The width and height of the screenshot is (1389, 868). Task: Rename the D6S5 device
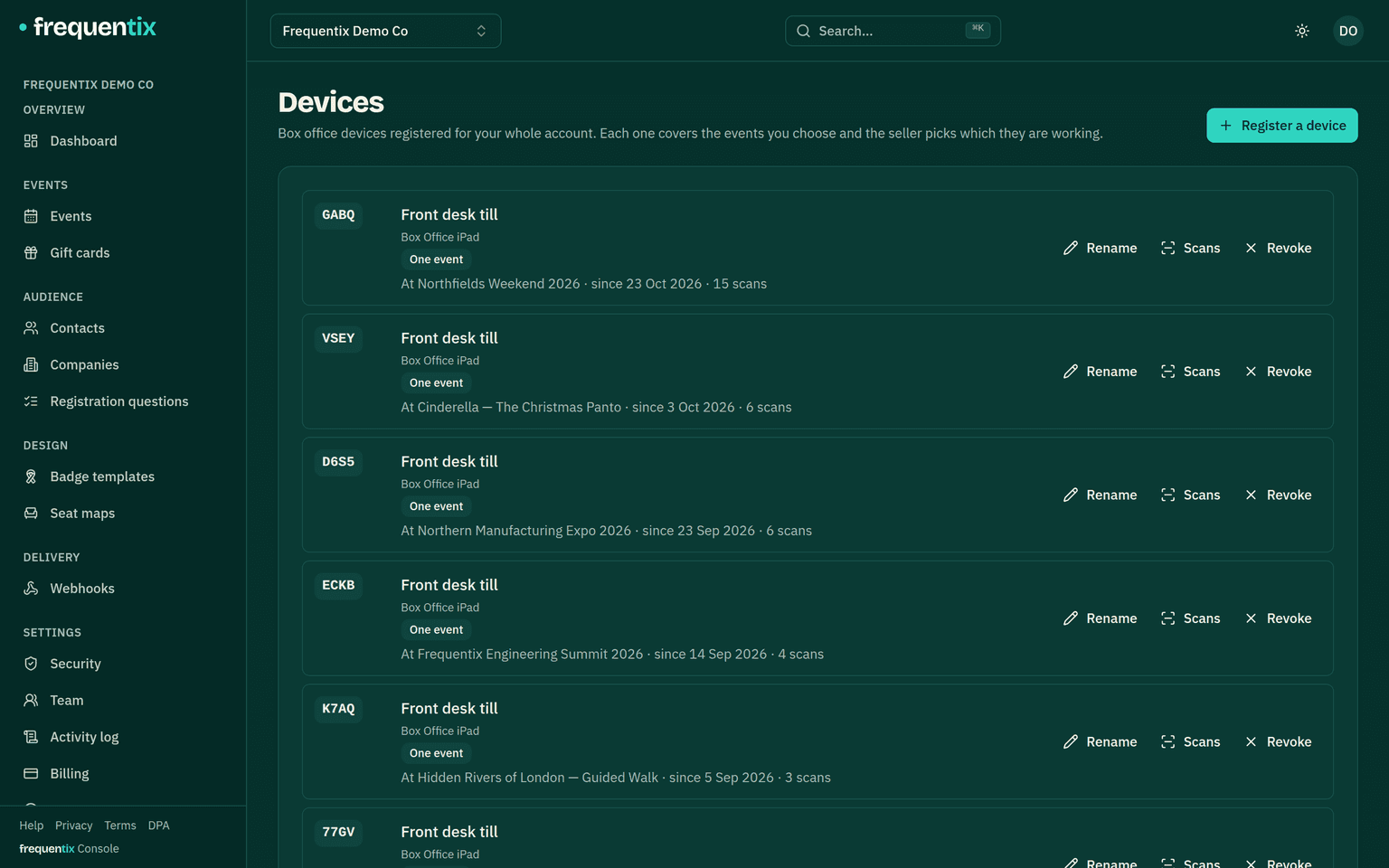(1101, 495)
